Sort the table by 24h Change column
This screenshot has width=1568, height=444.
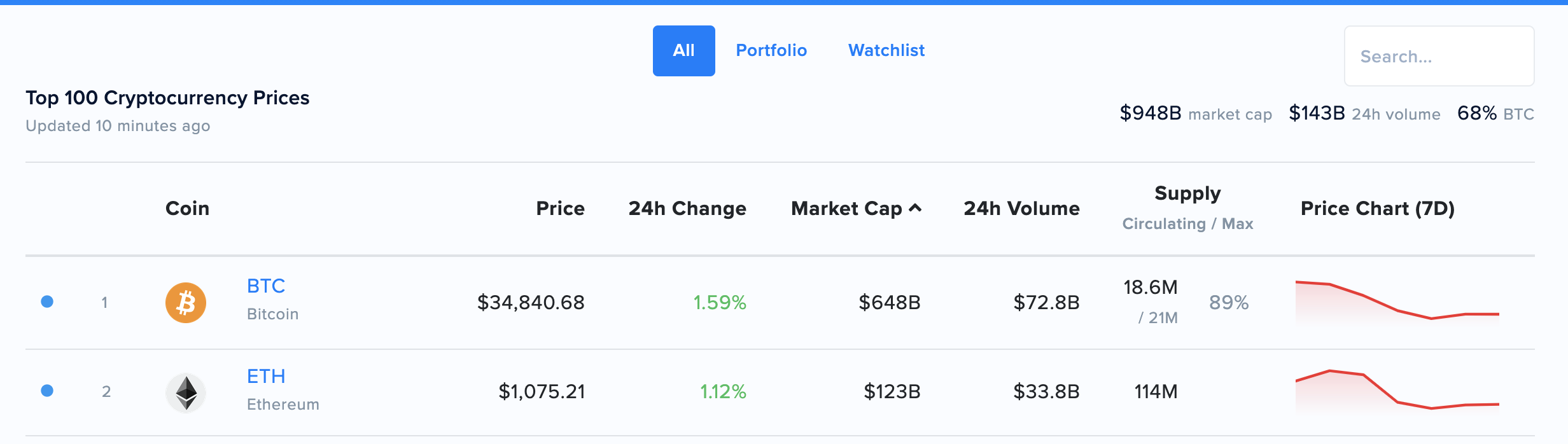click(x=687, y=208)
